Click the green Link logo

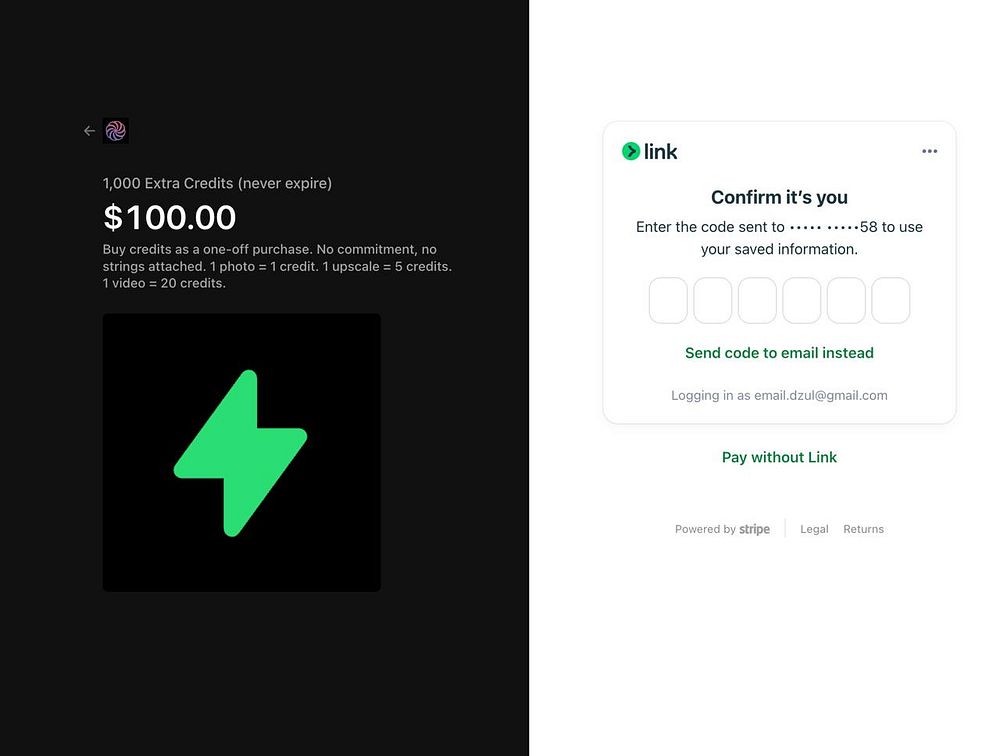click(650, 152)
